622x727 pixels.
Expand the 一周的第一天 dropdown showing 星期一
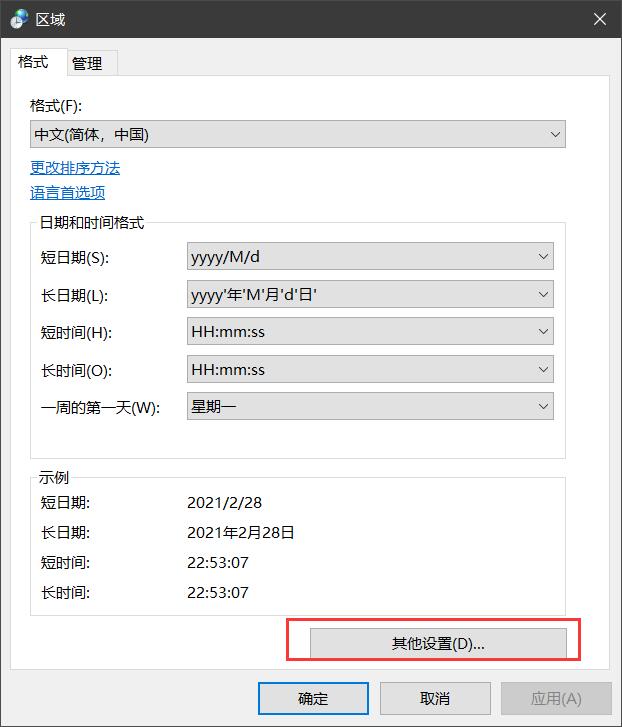tap(370, 407)
